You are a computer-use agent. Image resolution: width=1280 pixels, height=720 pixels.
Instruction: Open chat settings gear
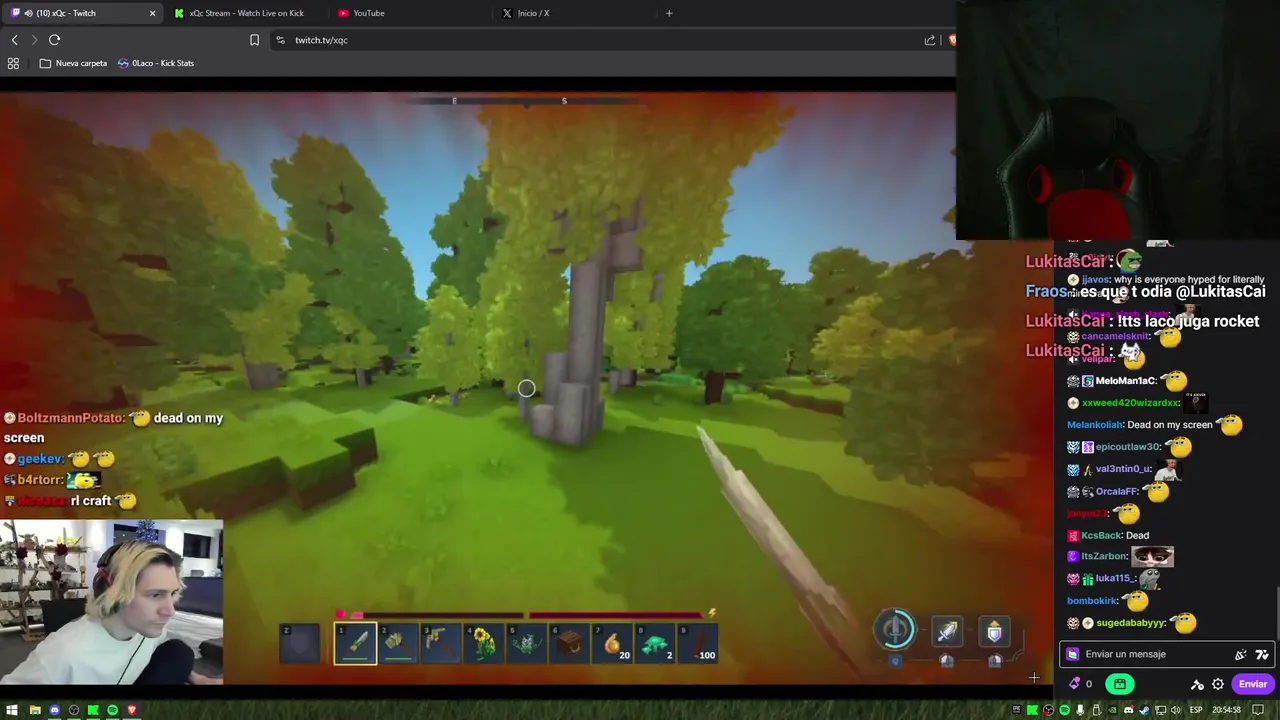(x=1218, y=684)
